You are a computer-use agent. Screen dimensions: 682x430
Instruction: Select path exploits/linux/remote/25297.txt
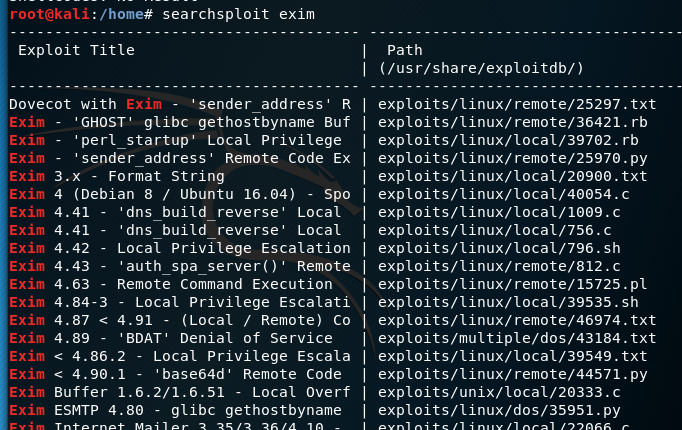click(517, 104)
